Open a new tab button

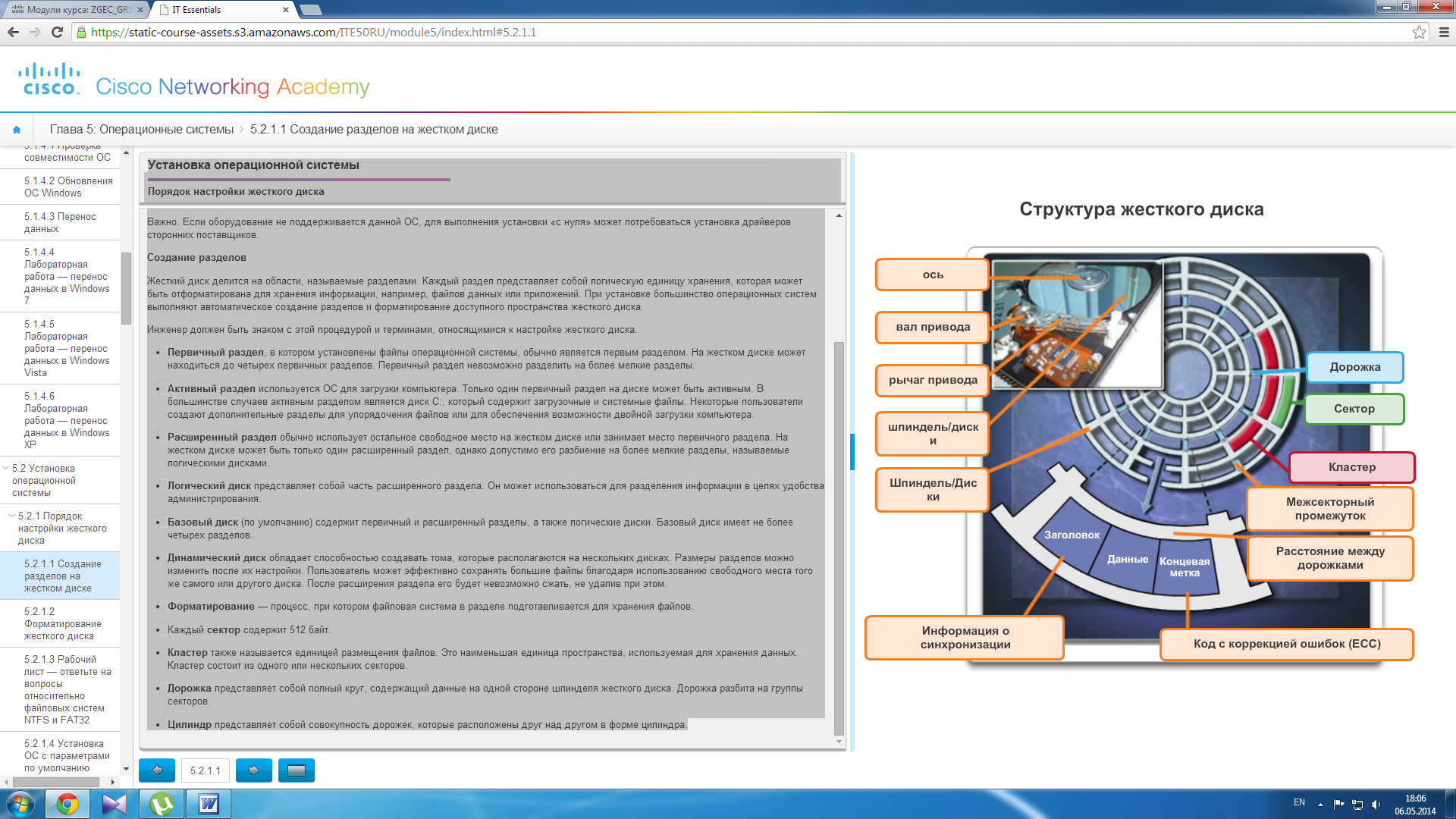pos(311,10)
